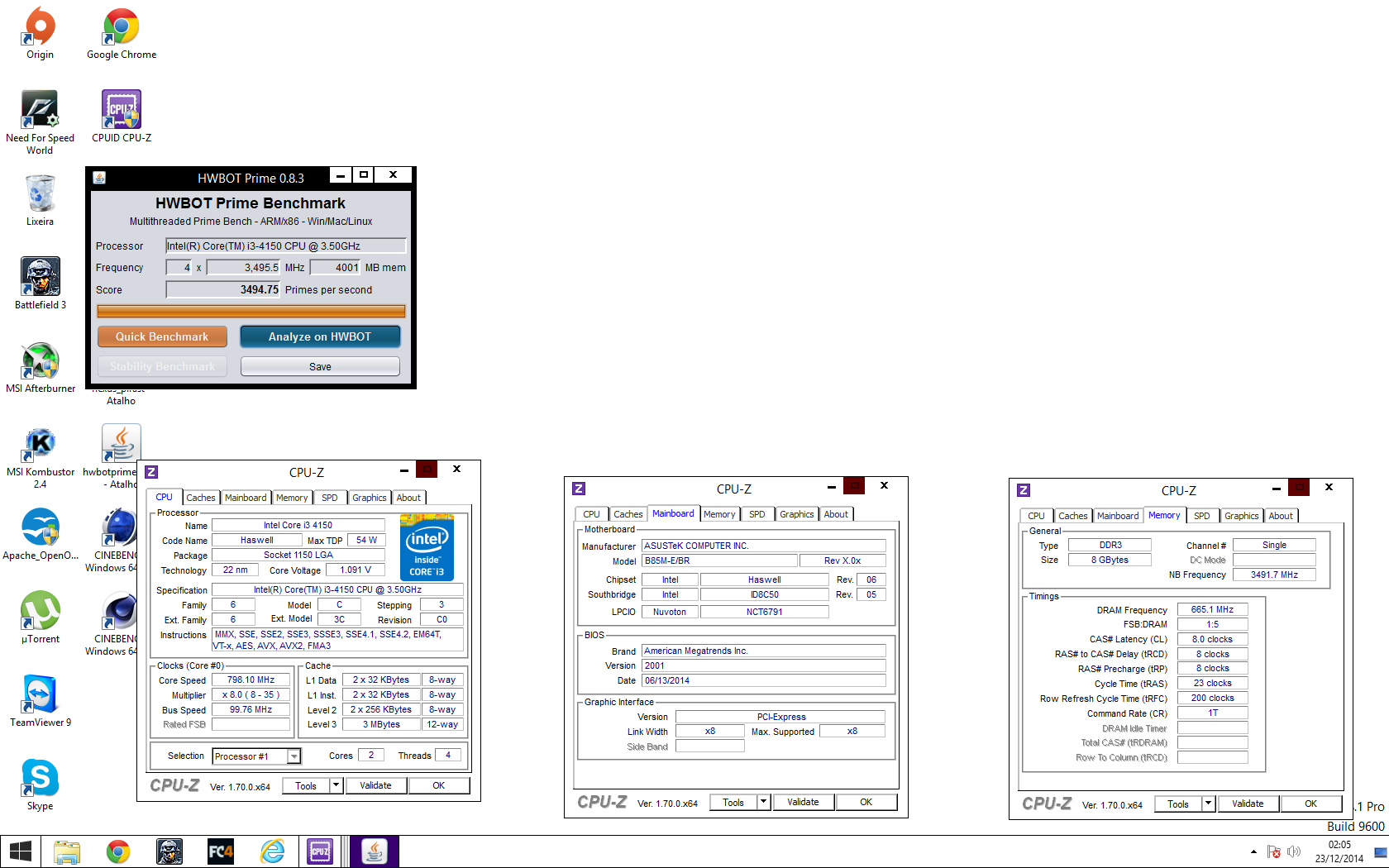Image resolution: width=1389 pixels, height=868 pixels.
Task: Open Mainboard tab in the CPU window
Action: point(246,498)
